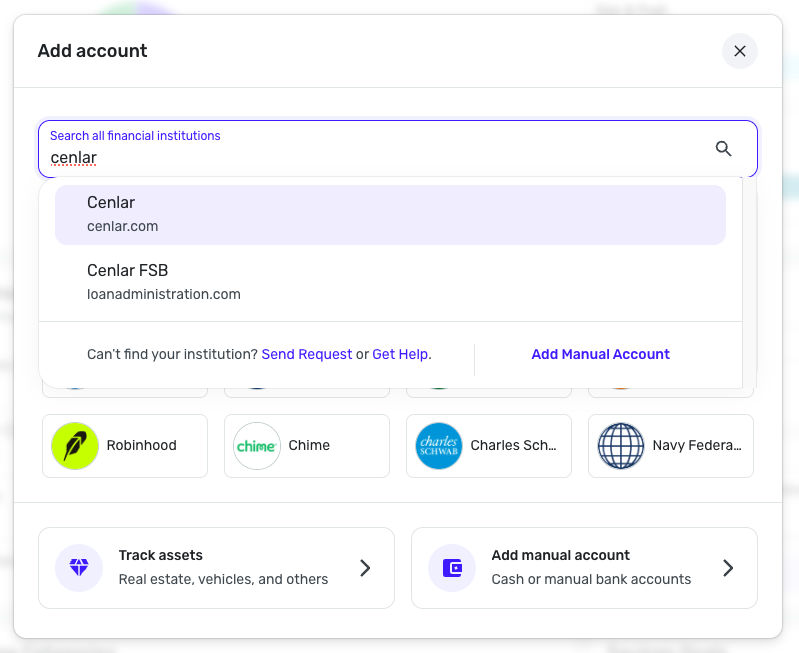Viewport: 799px width, 653px height.
Task: Click the Track assets diamond icon
Action: [79, 568]
